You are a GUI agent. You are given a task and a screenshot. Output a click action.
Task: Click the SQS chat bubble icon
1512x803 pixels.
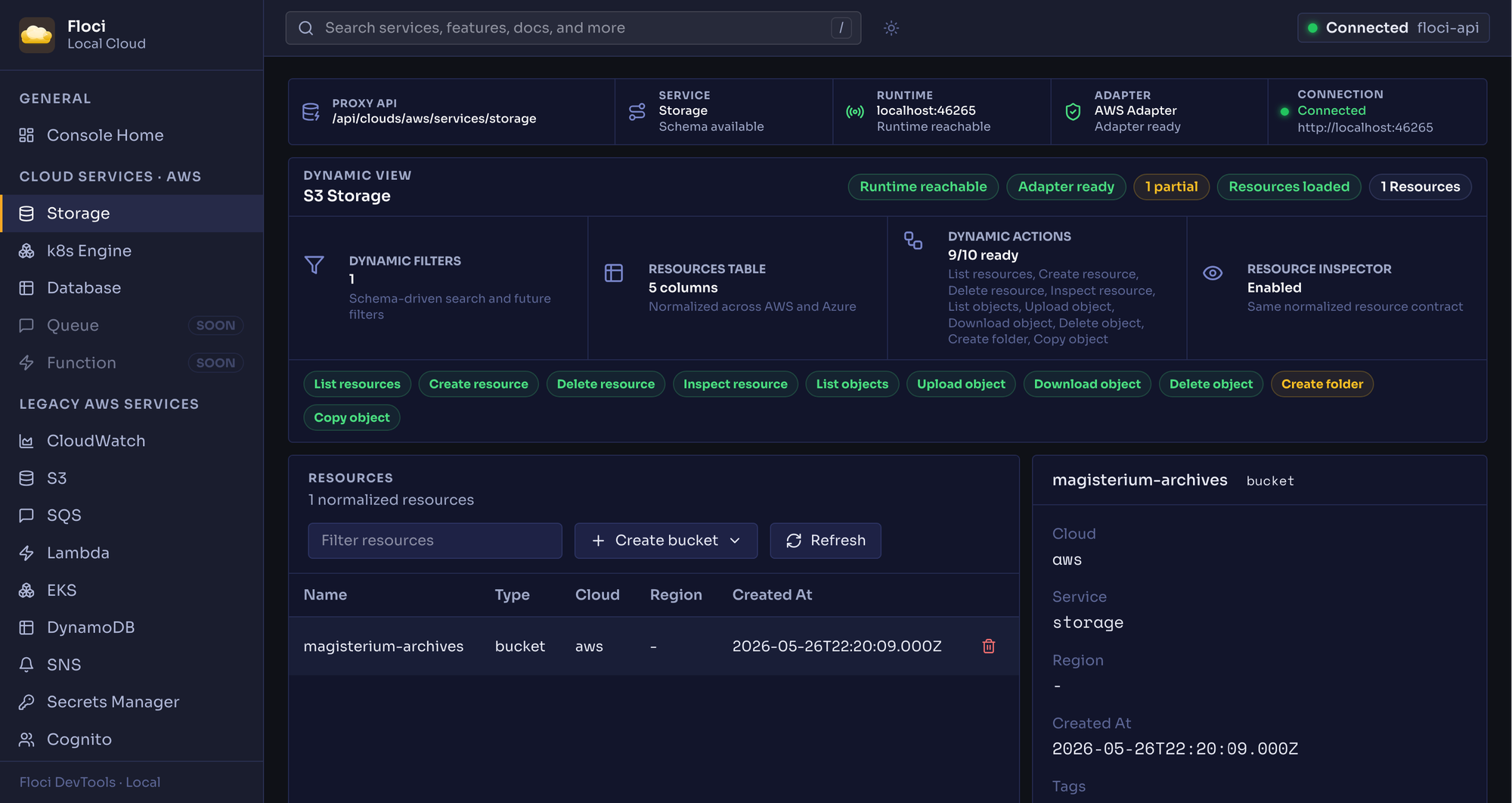pyautogui.click(x=26, y=515)
